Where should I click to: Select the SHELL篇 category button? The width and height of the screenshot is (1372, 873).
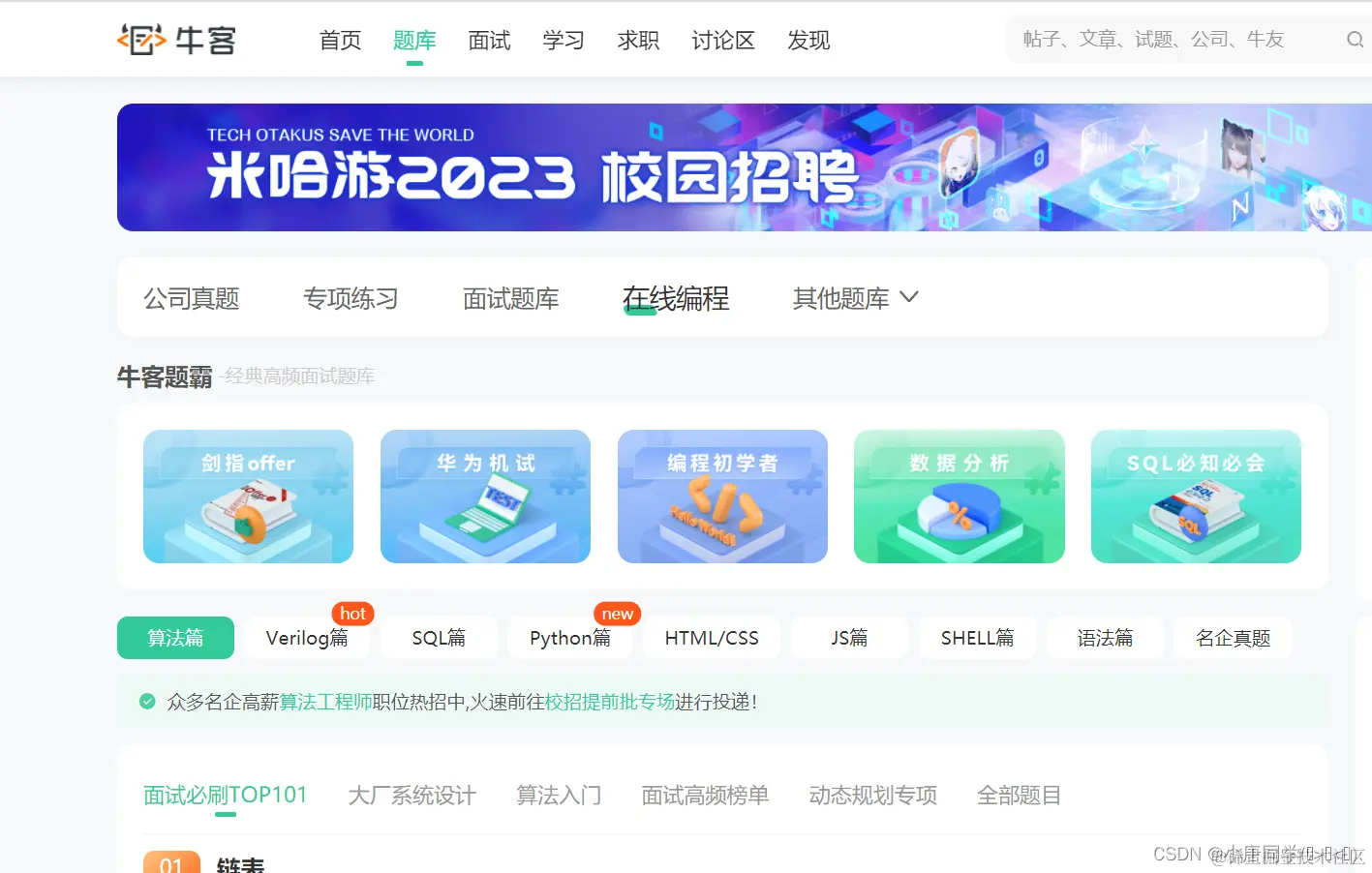(977, 638)
